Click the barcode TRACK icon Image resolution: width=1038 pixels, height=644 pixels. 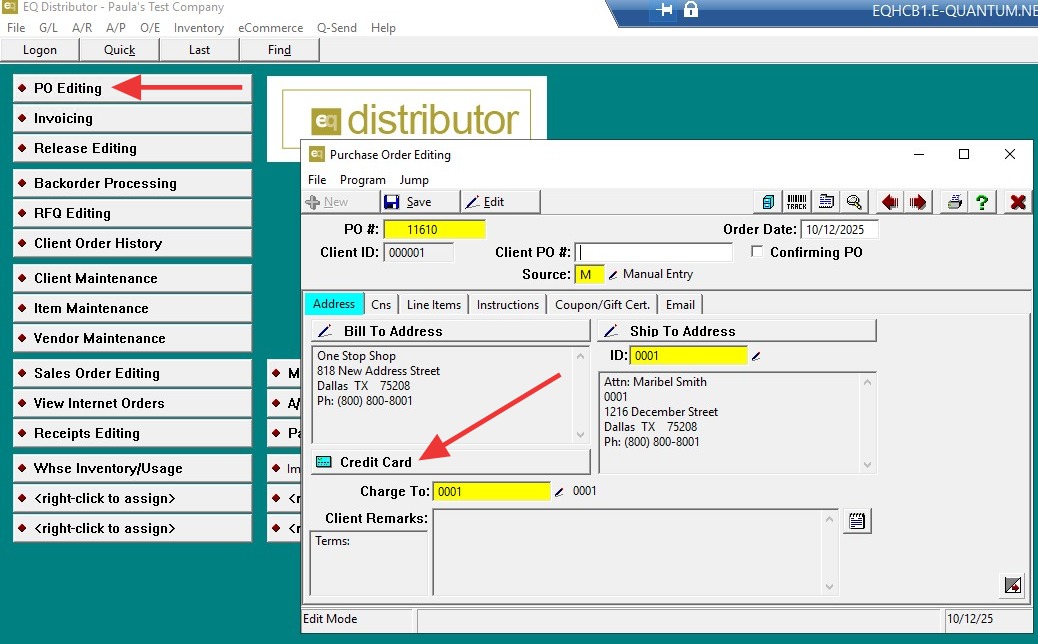pos(796,202)
